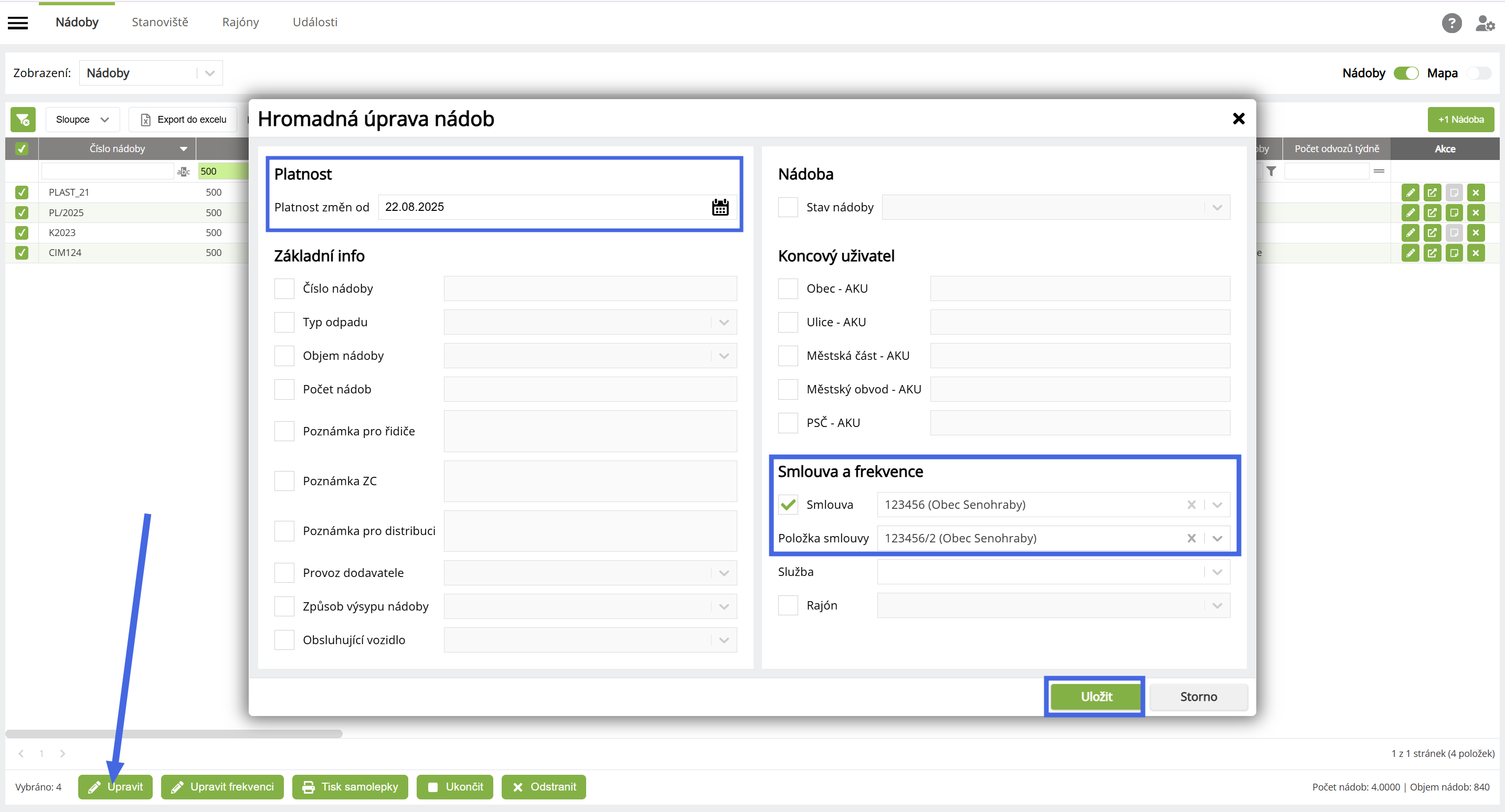Open the calendar date picker icon
This screenshot has height=812, width=1505.
720,207
